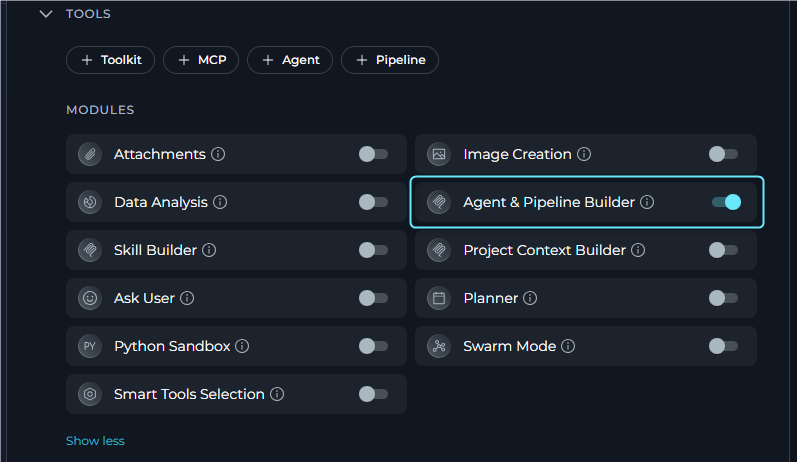Open info tooltip for Project Context Builder

[638, 250]
